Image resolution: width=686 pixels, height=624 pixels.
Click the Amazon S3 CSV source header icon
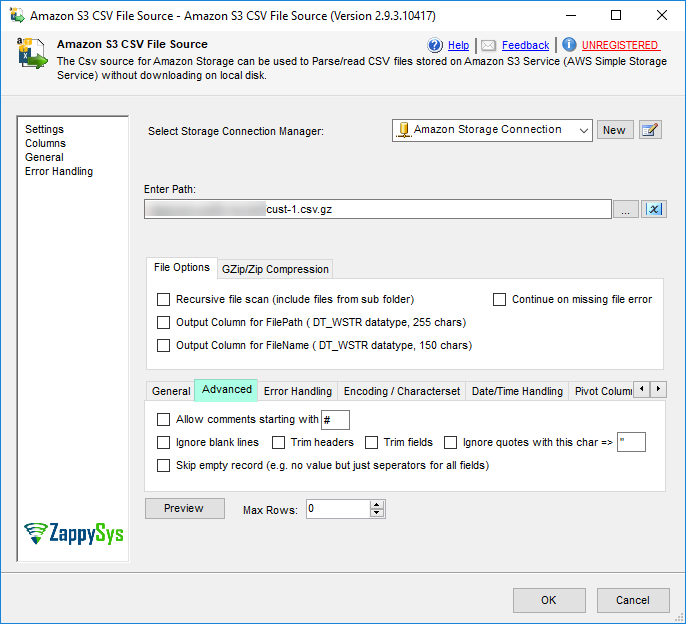coord(32,53)
